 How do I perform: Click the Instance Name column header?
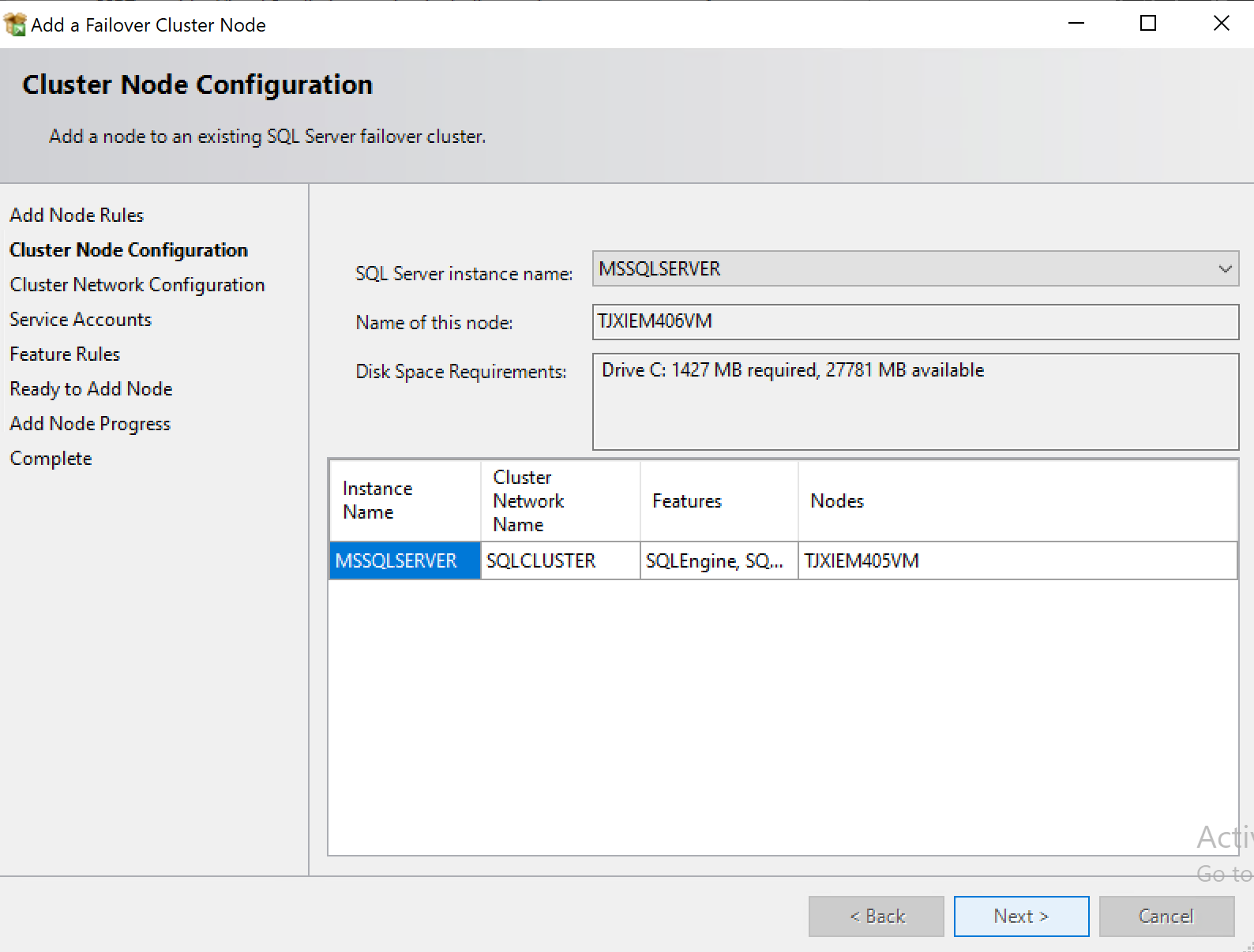404,501
